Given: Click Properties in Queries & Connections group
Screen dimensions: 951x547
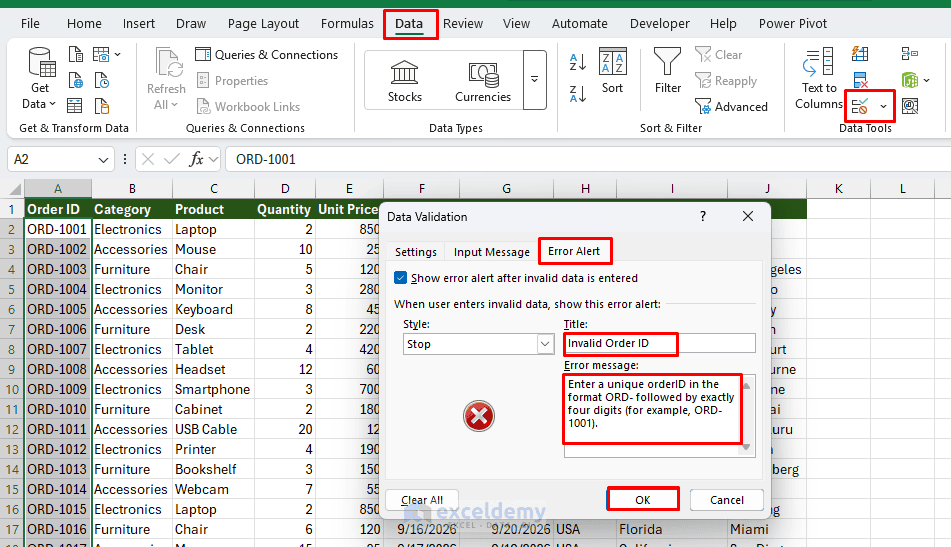Looking at the screenshot, I should pos(233,81).
